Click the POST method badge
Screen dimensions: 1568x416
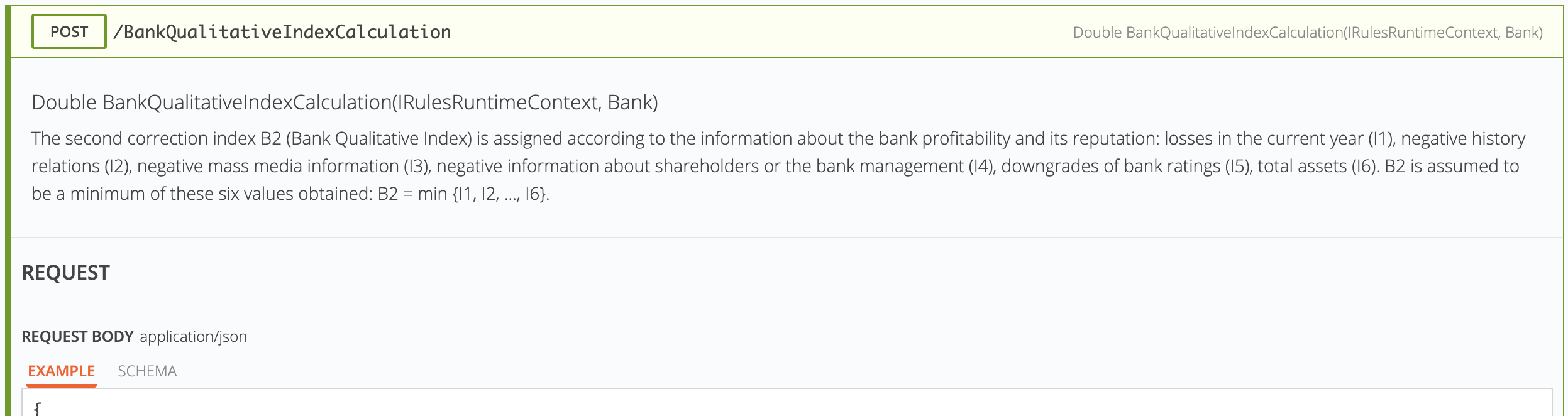click(69, 31)
